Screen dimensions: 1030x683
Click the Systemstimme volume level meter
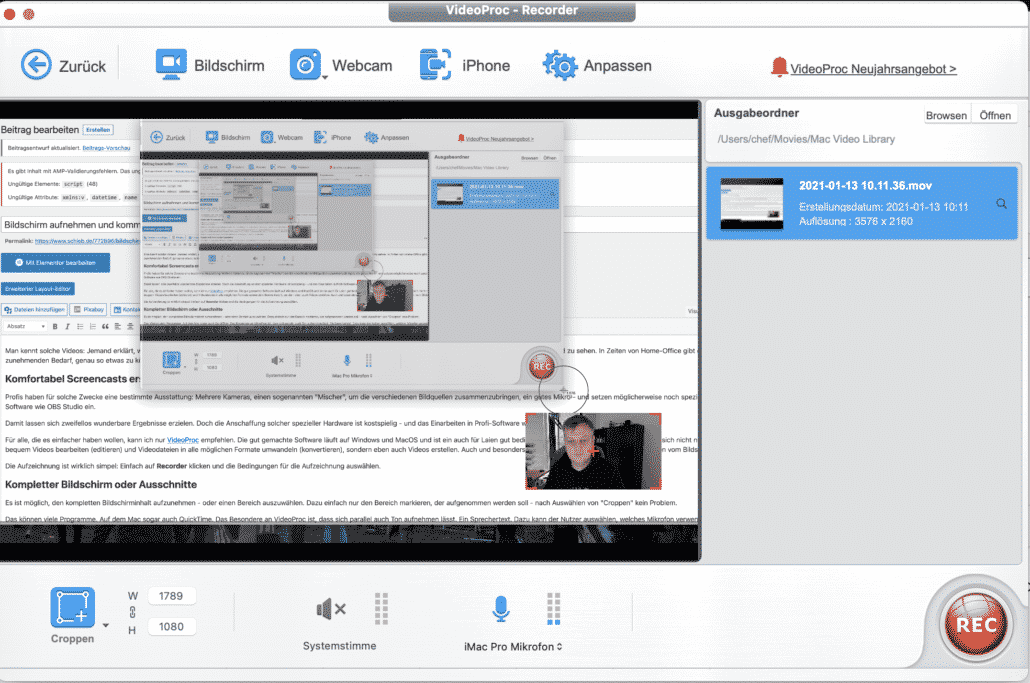381,608
